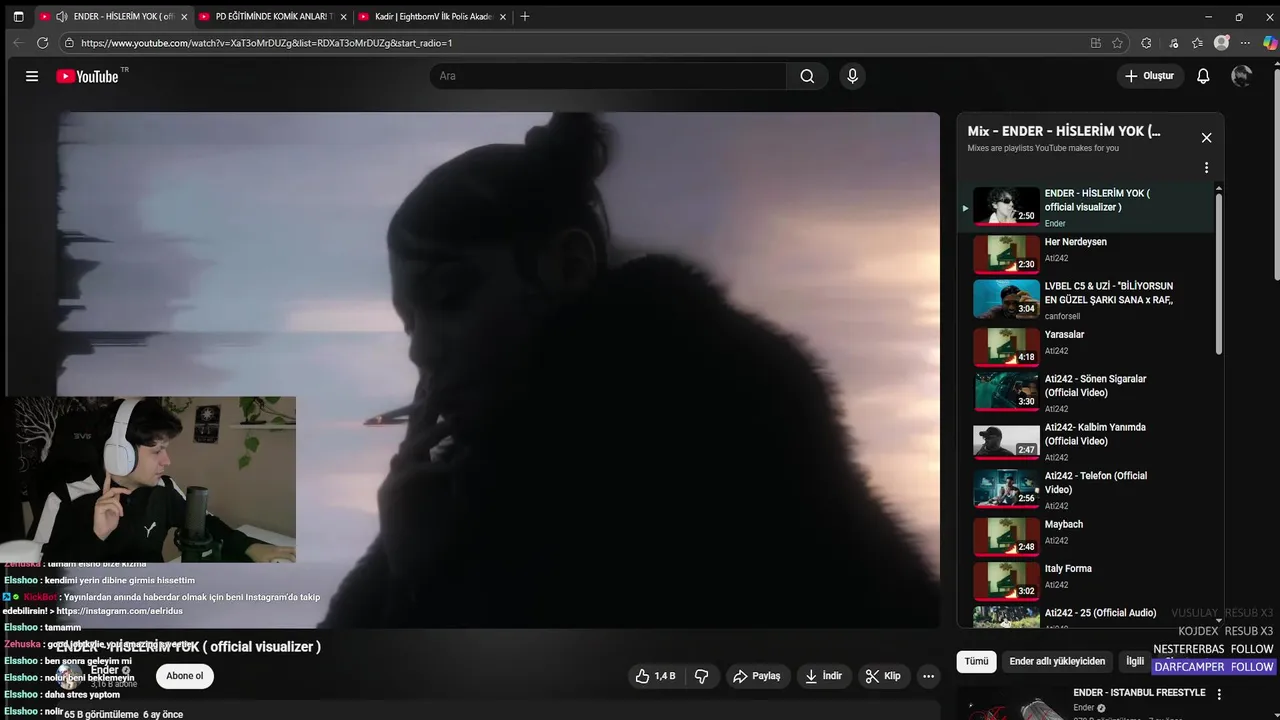Select Ender adlı yükleyiciden chip
1280x720 pixels.
(1057, 661)
